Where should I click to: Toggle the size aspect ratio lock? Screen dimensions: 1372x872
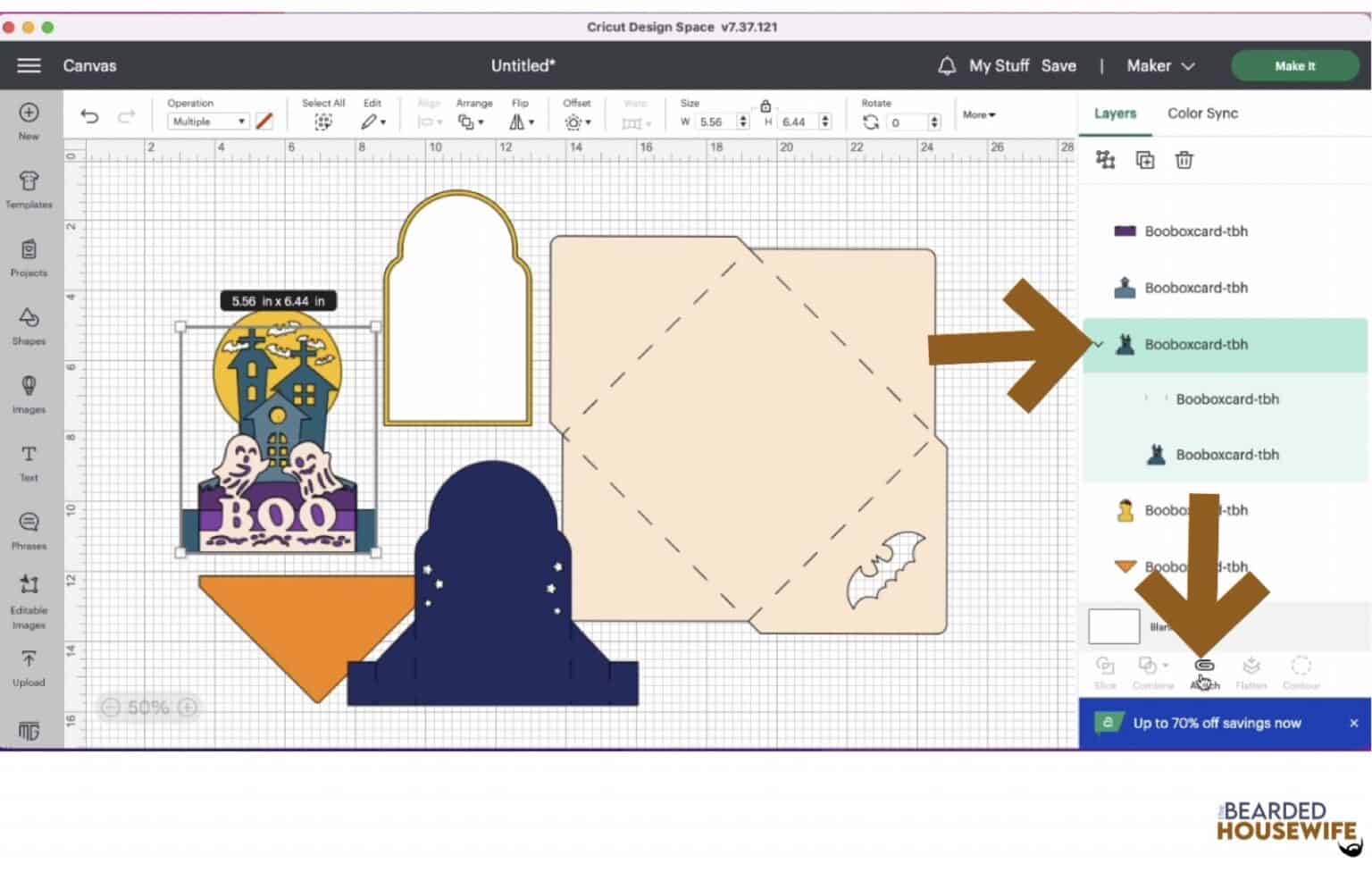[765, 105]
